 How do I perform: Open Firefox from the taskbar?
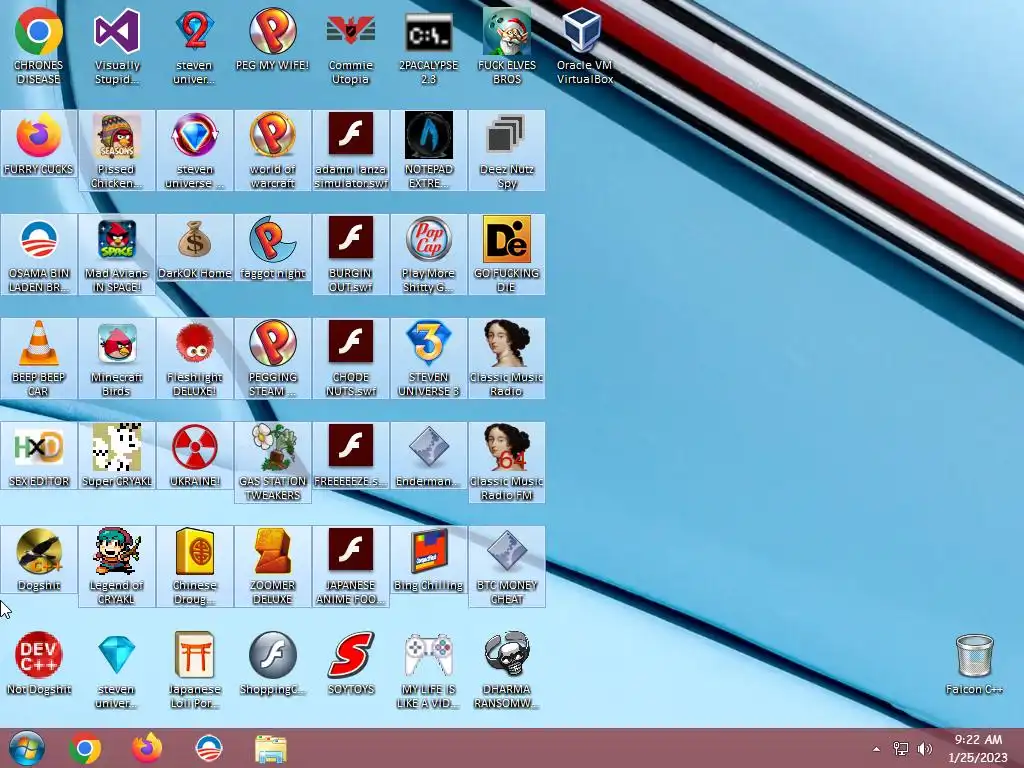[x=147, y=748]
